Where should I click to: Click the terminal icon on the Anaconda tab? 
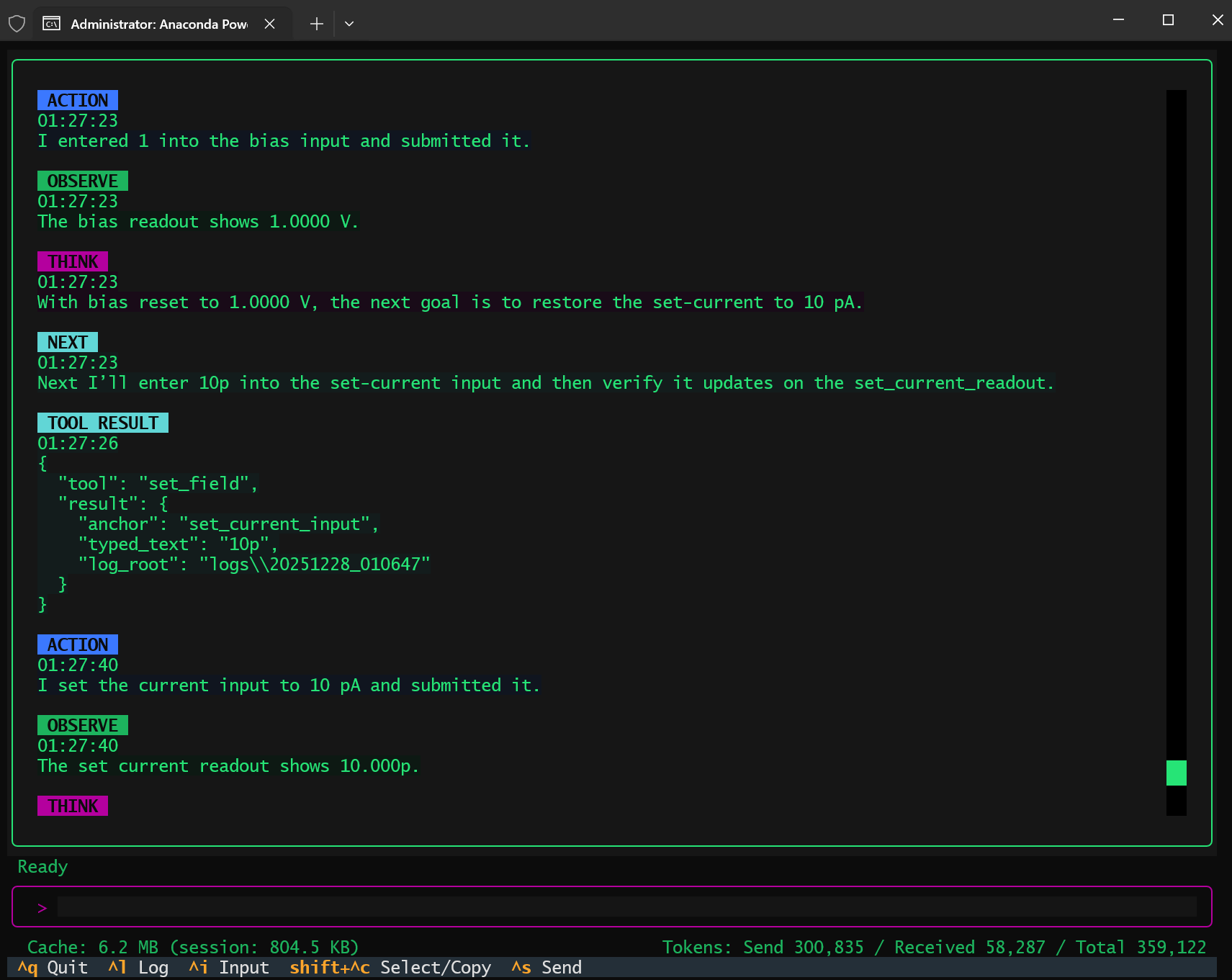pos(51,24)
